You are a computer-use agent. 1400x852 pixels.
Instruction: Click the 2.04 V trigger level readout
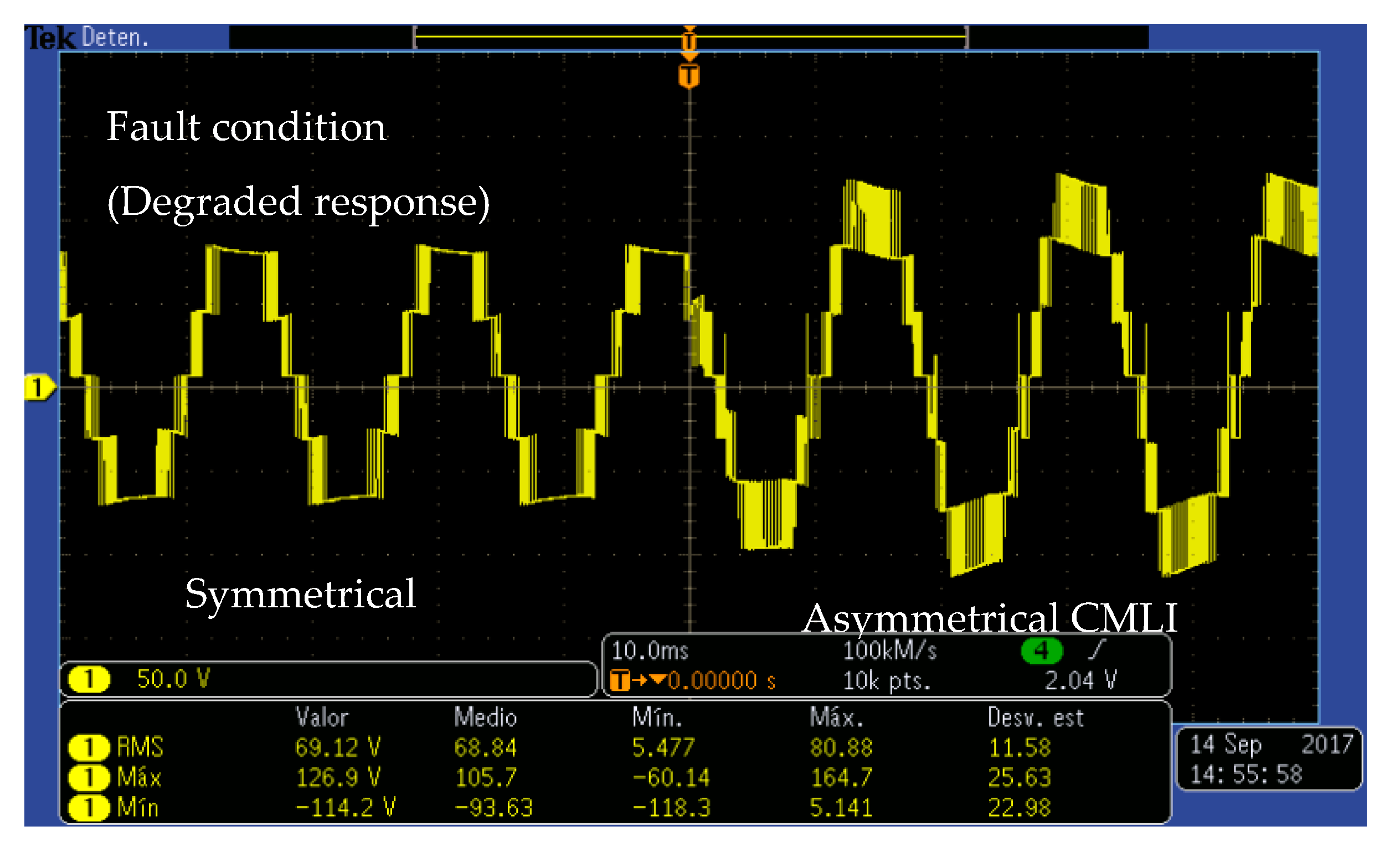pyautogui.click(x=1080, y=680)
